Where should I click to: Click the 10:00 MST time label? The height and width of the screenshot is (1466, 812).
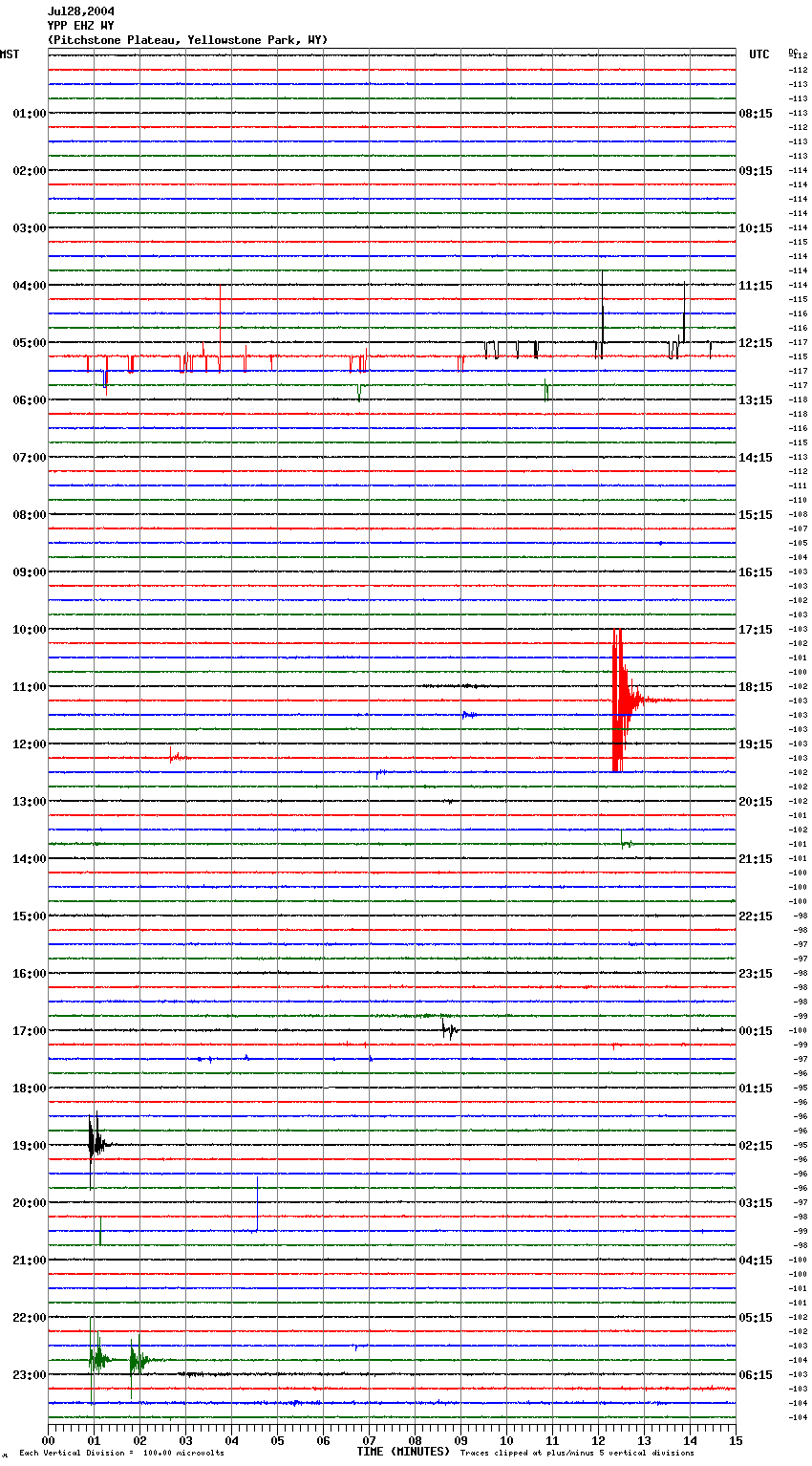point(29,630)
